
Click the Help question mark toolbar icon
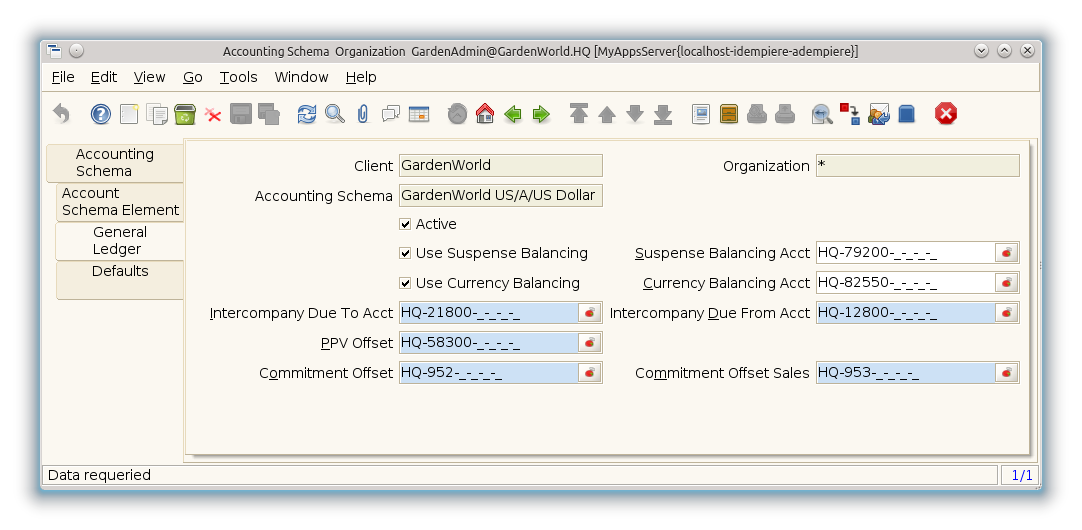tap(101, 114)
